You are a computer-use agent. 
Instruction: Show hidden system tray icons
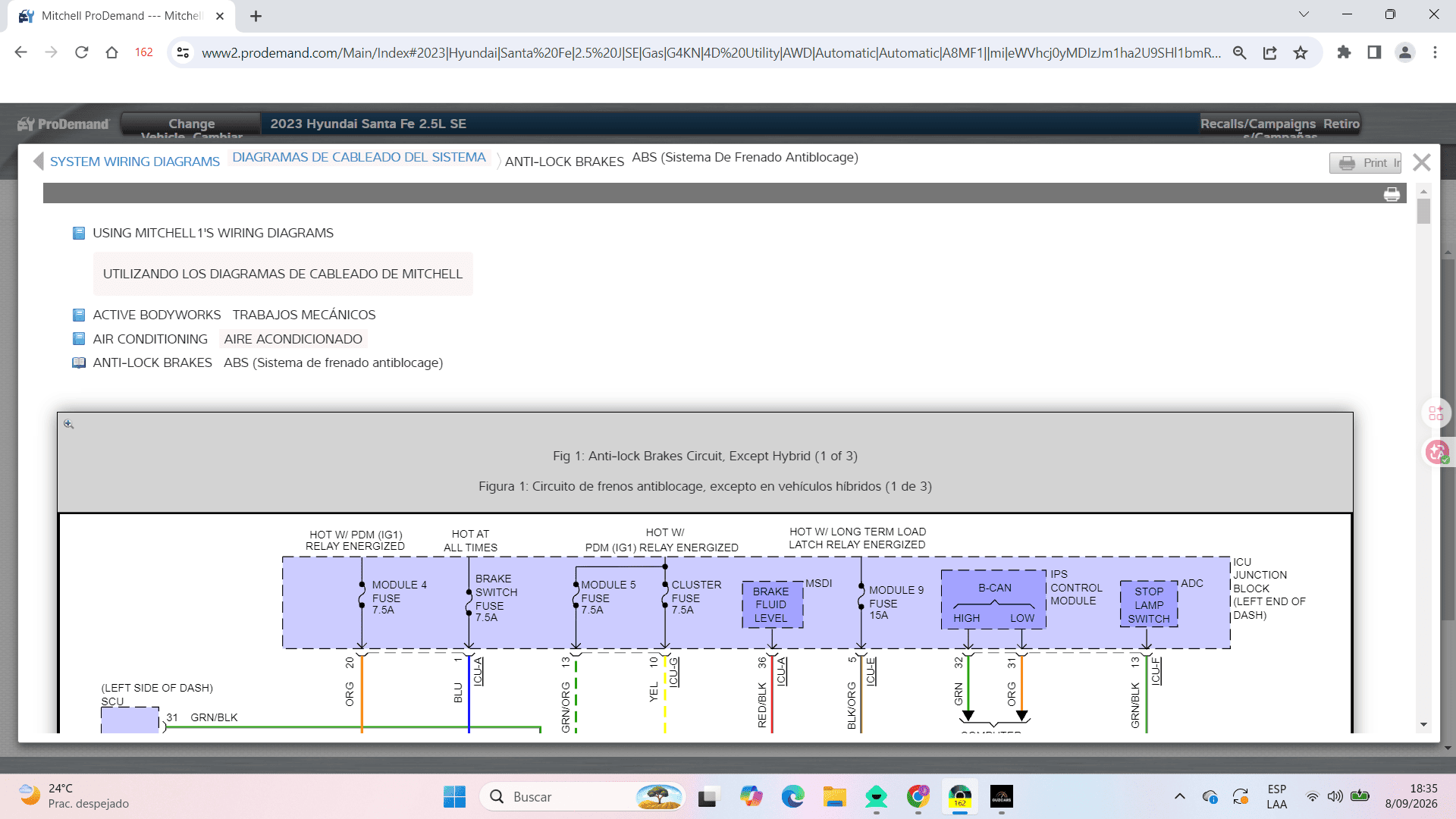[1179, 796]
